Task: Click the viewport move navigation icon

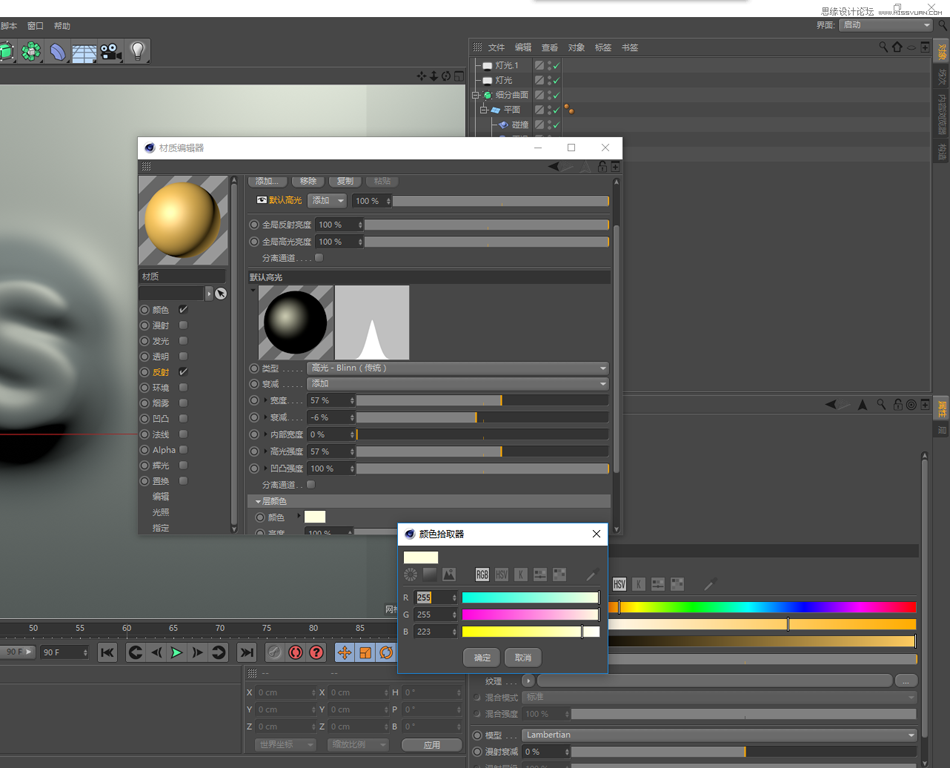Action: point(421,76)
